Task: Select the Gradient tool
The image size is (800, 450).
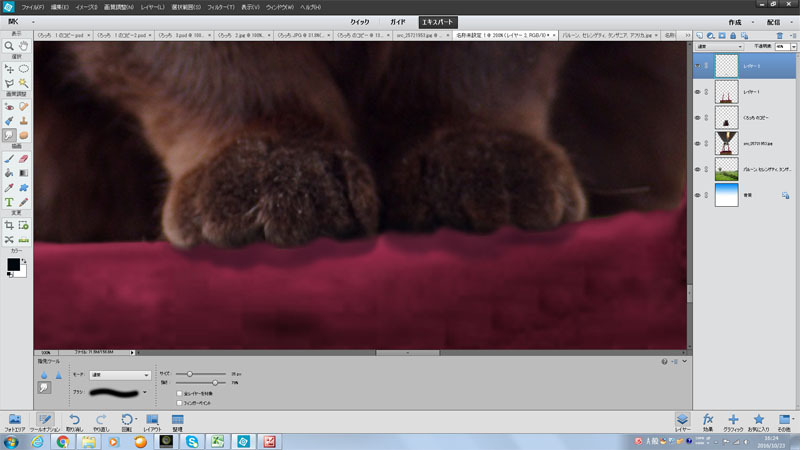Action: [x=23, y=173]
